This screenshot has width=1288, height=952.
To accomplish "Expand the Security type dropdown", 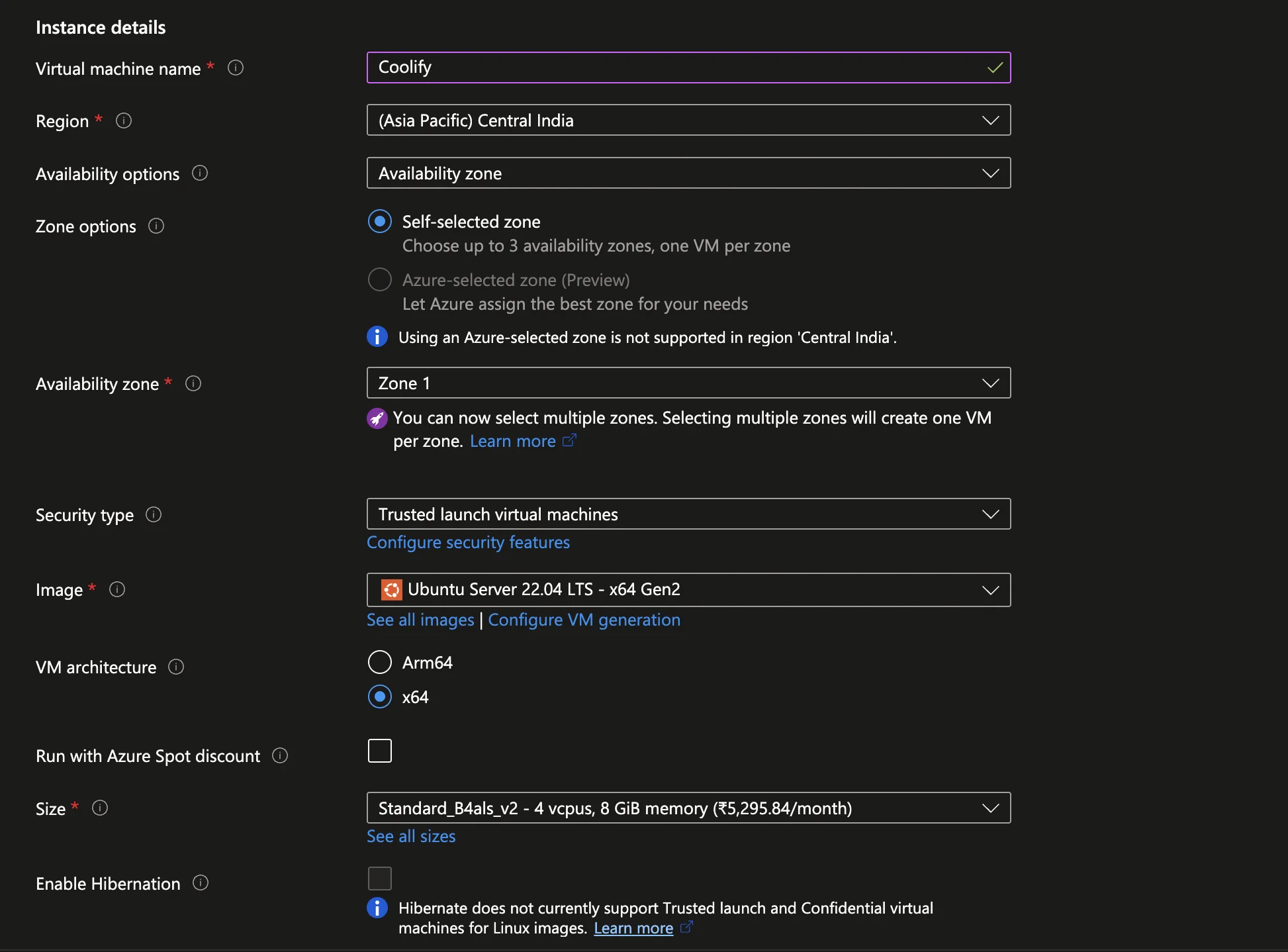I will pyautogui.click(x=688, y=514).
